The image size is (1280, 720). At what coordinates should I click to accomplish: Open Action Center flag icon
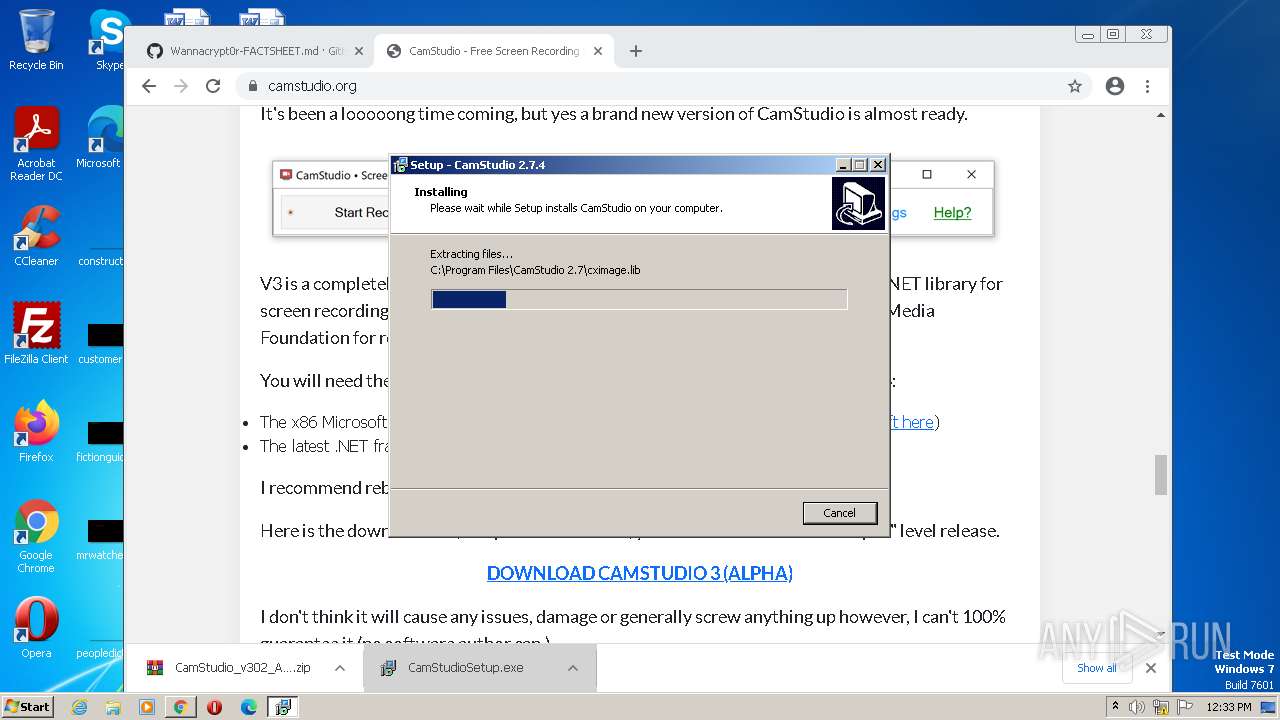(1185, 707)
